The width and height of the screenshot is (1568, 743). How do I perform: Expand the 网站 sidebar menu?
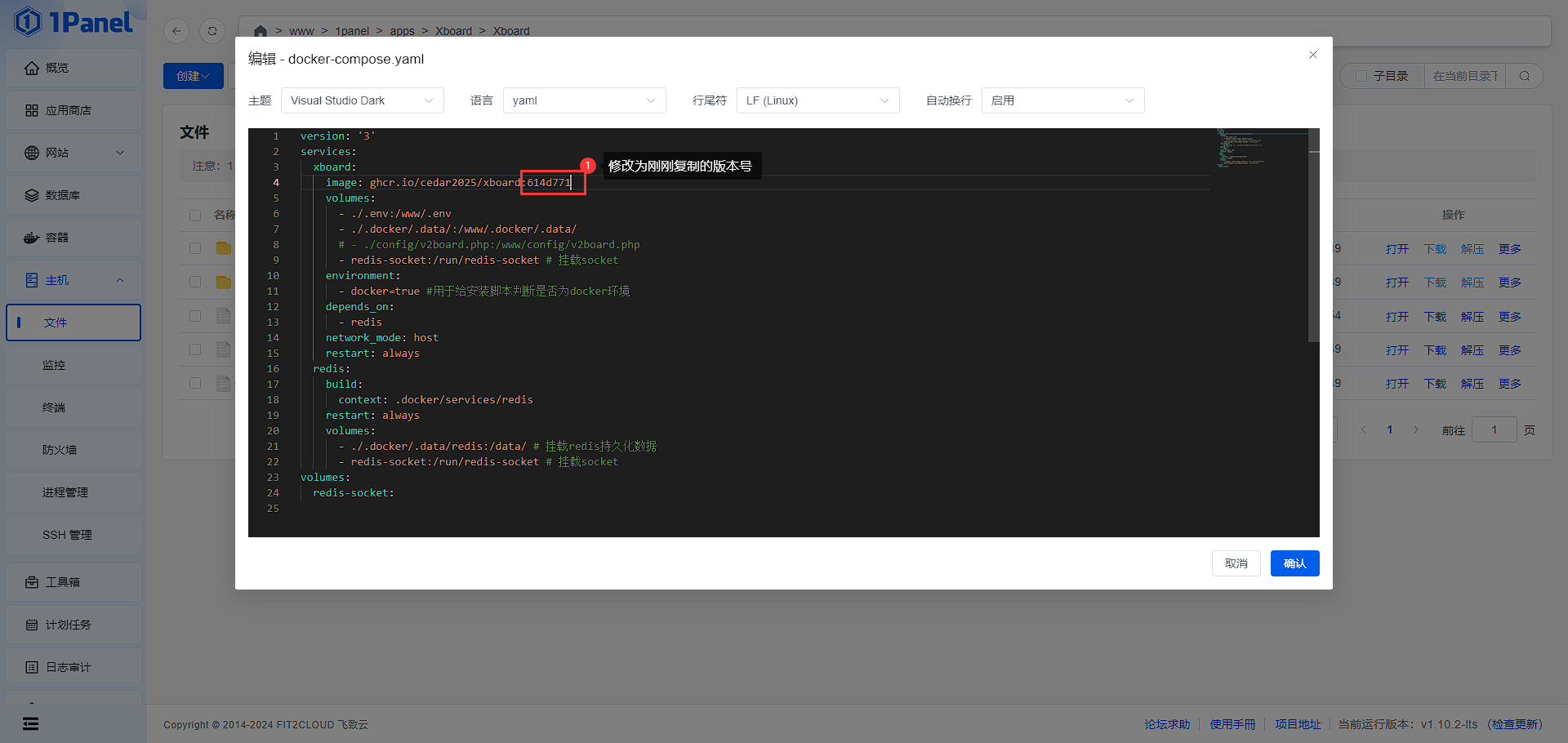click(x=73, y=153)
